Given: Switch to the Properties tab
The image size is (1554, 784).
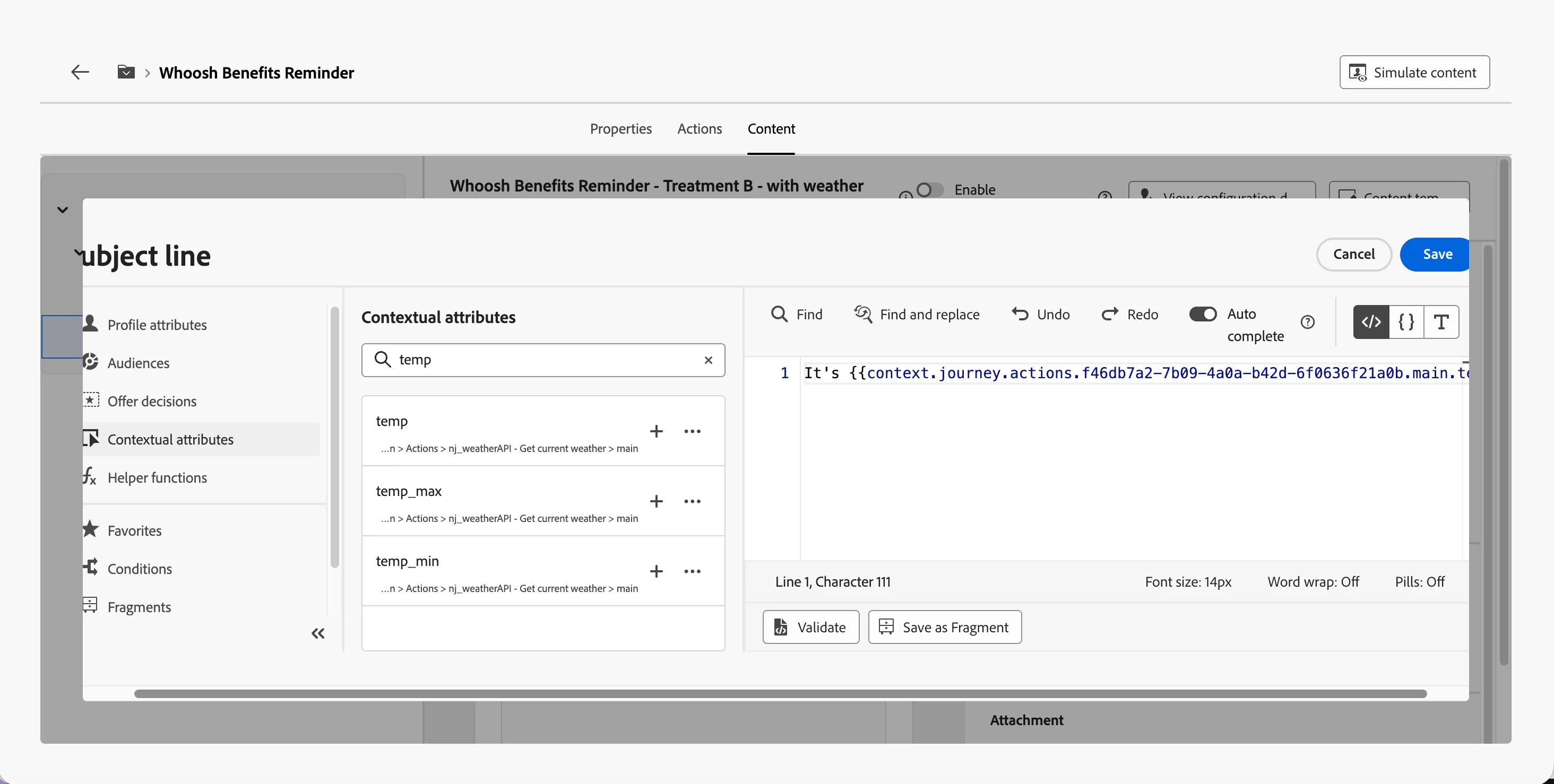Looking at the screenshot, I should coord(620,128).
